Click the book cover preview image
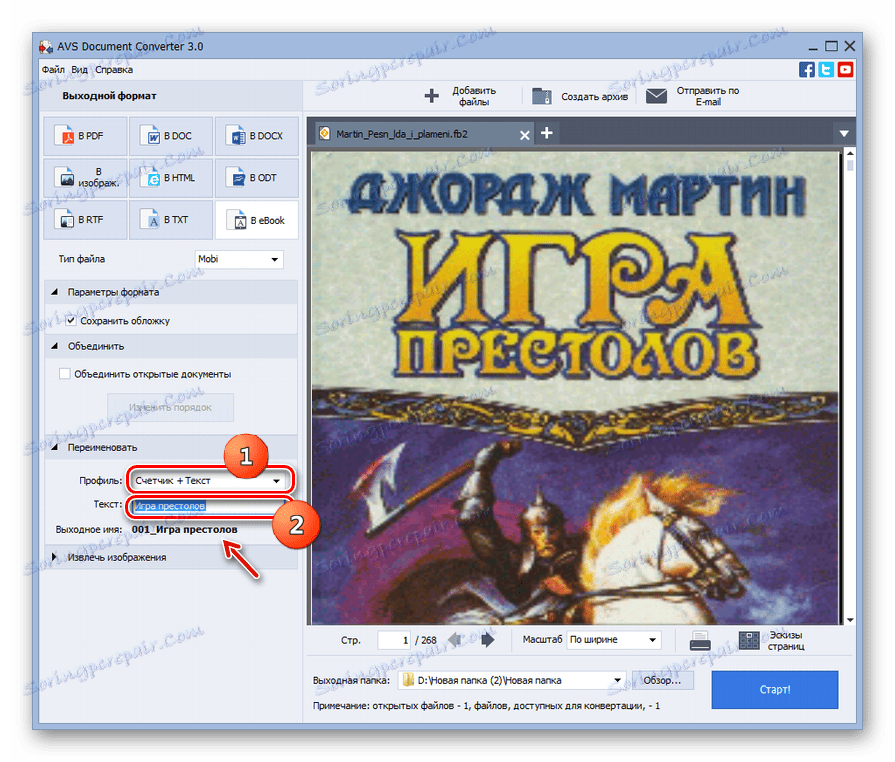 575,388
